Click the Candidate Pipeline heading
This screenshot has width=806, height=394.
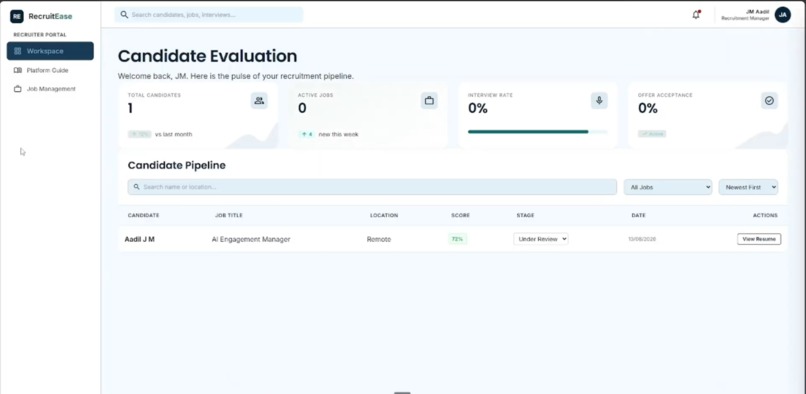pyautogui.click(x=176, y=166)
